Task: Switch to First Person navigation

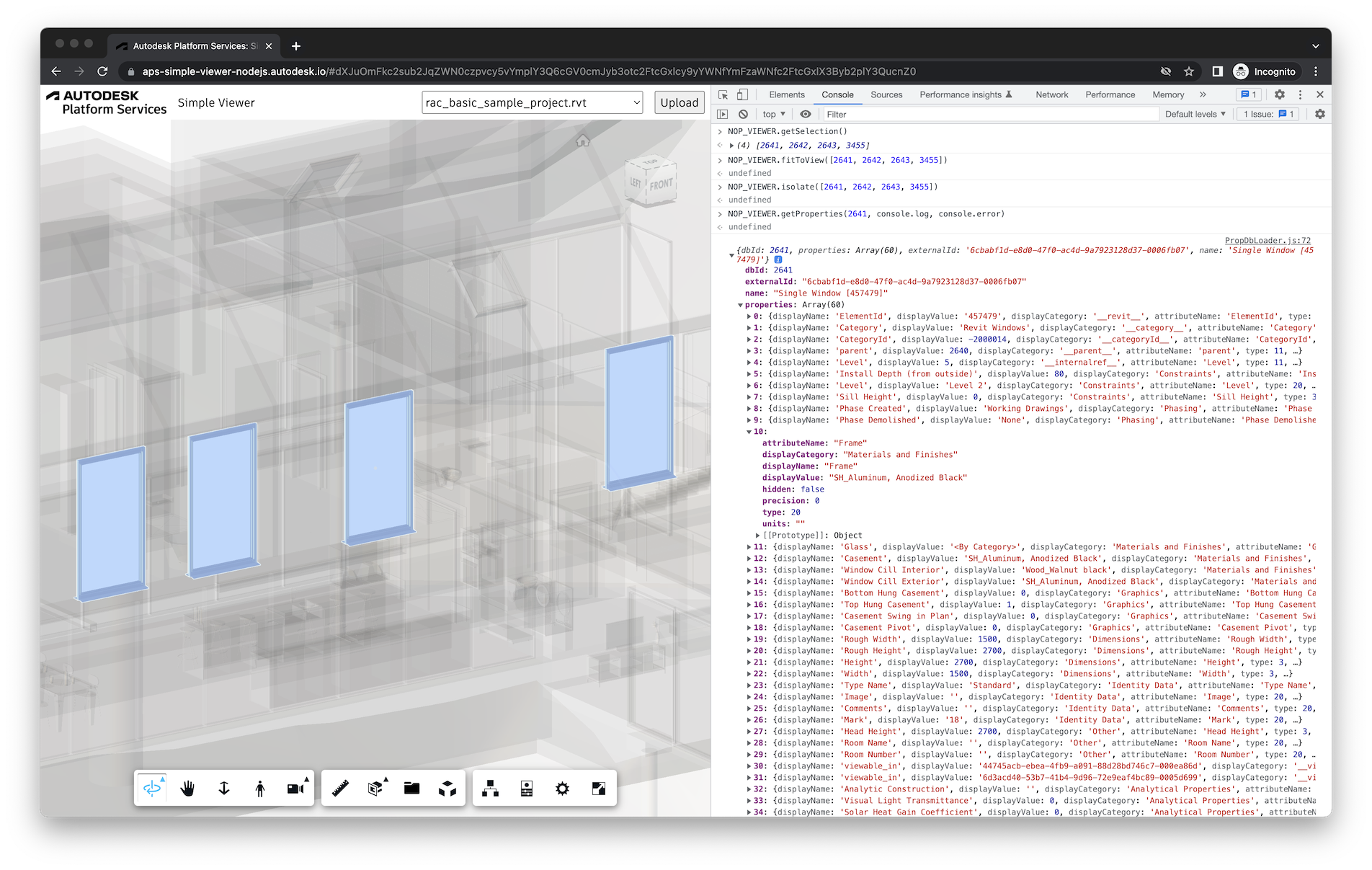Action: pos(259,788)
